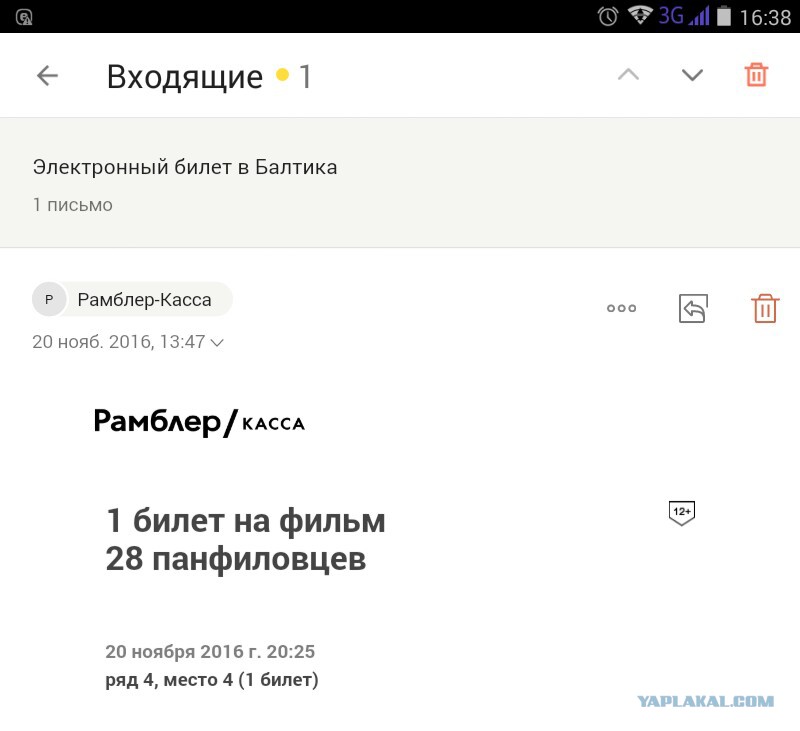
Task: Tap the notification icon at status bar left
Action: pyautogui.click(x=24, y=17)
